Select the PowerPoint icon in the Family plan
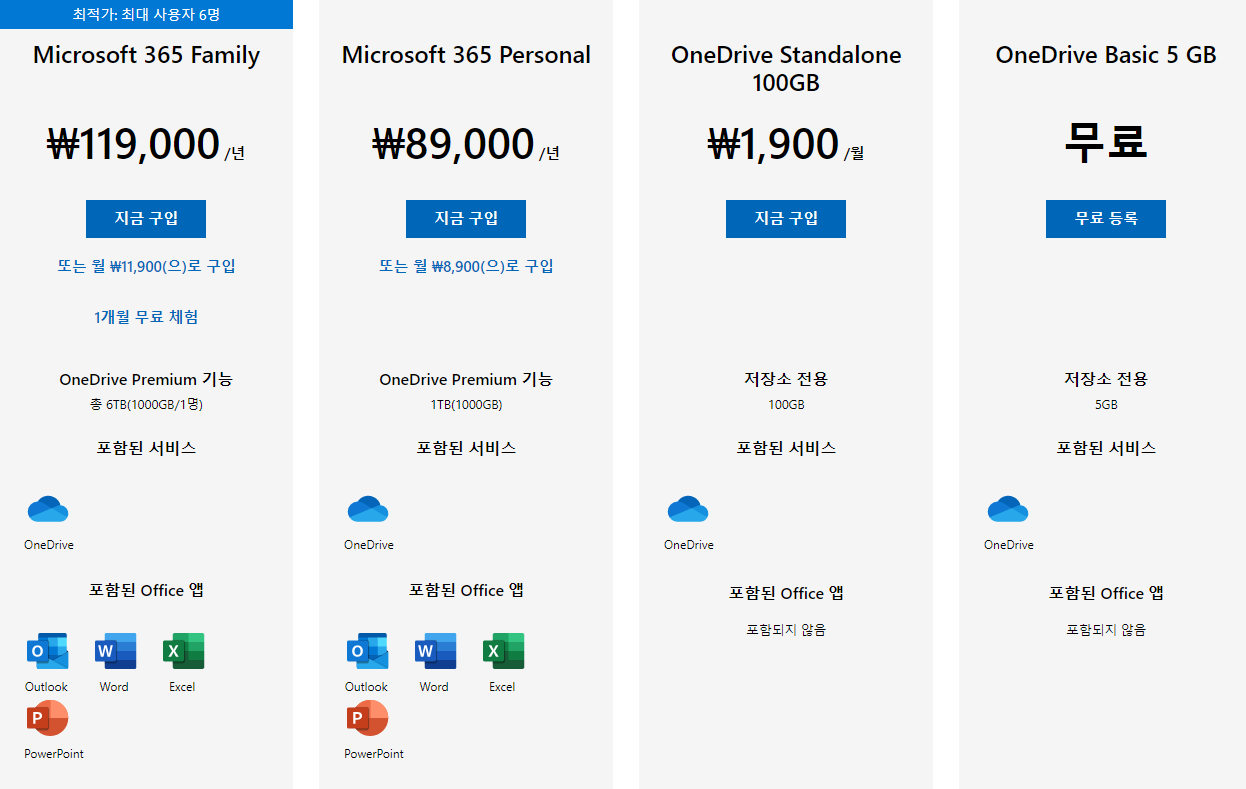The width and height of the screenshot is (1246, 789). pyautogui.click(x=47, y=718)
